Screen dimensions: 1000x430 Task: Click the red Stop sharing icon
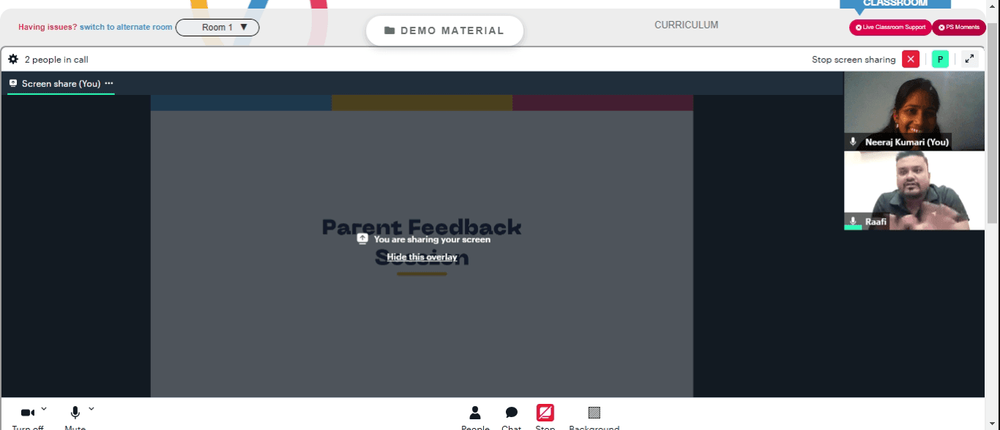tap(545, 413)
